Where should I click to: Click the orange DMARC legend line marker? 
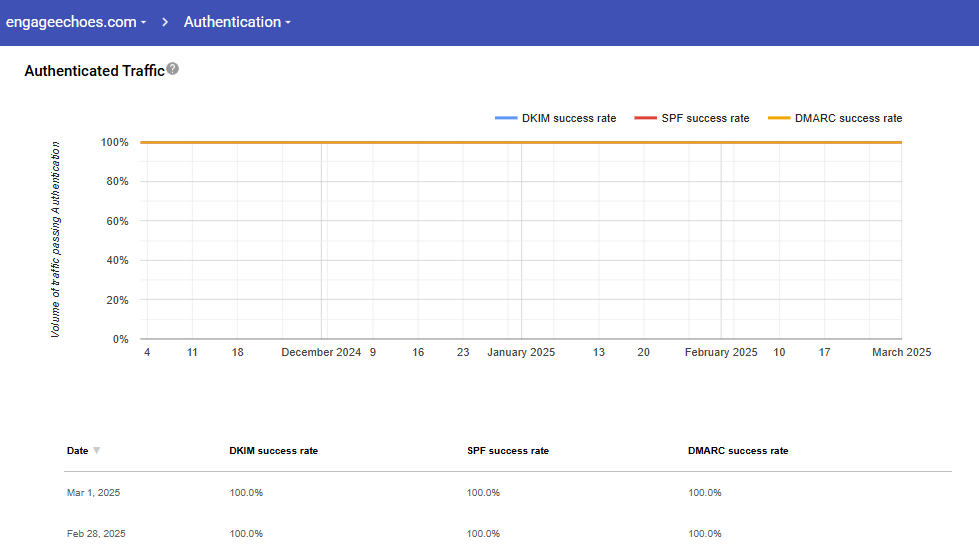coord(779,118)
